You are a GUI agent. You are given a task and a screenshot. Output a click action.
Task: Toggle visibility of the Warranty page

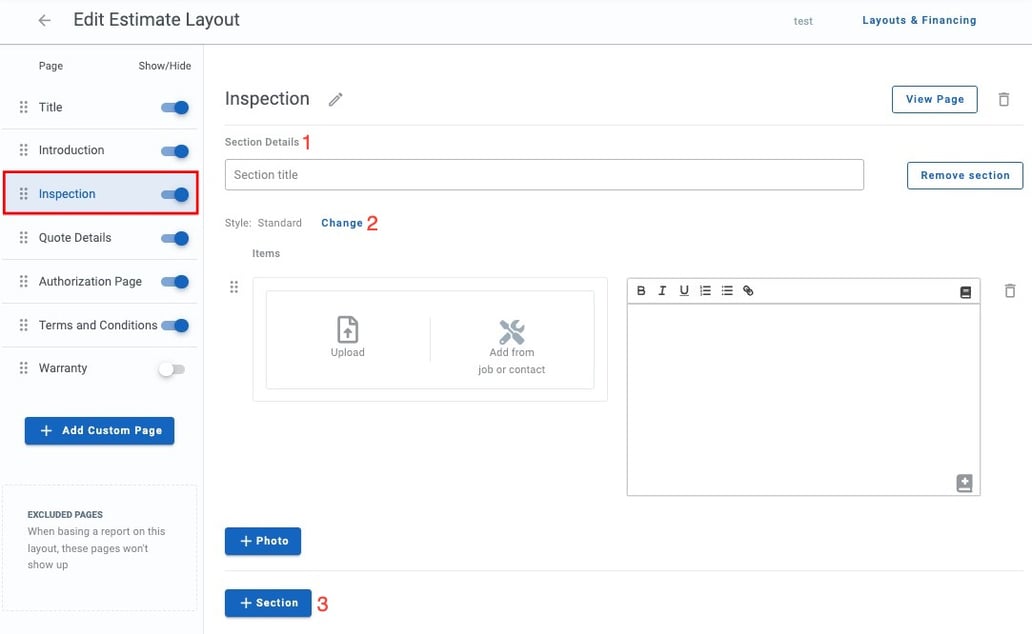[171, 368]
